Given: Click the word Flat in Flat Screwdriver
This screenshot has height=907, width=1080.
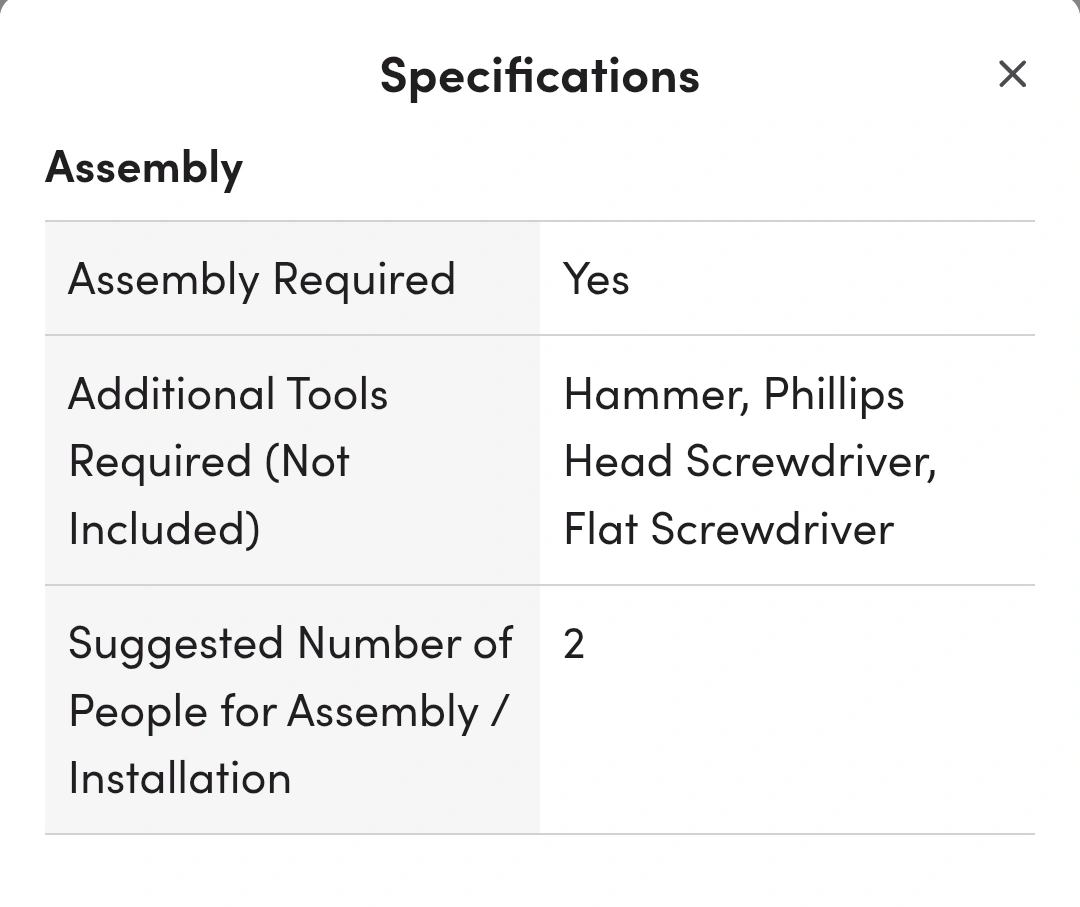Looking at the screenshot, I should [600, 528].
